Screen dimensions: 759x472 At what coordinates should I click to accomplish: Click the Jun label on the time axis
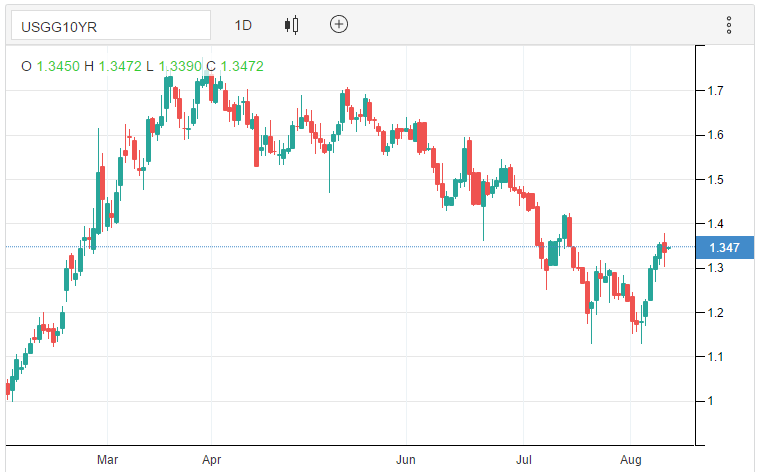[x=406, y=461]
